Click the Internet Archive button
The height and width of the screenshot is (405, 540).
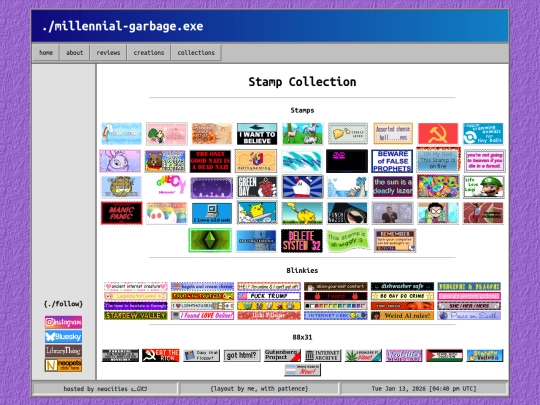[323, 355]
